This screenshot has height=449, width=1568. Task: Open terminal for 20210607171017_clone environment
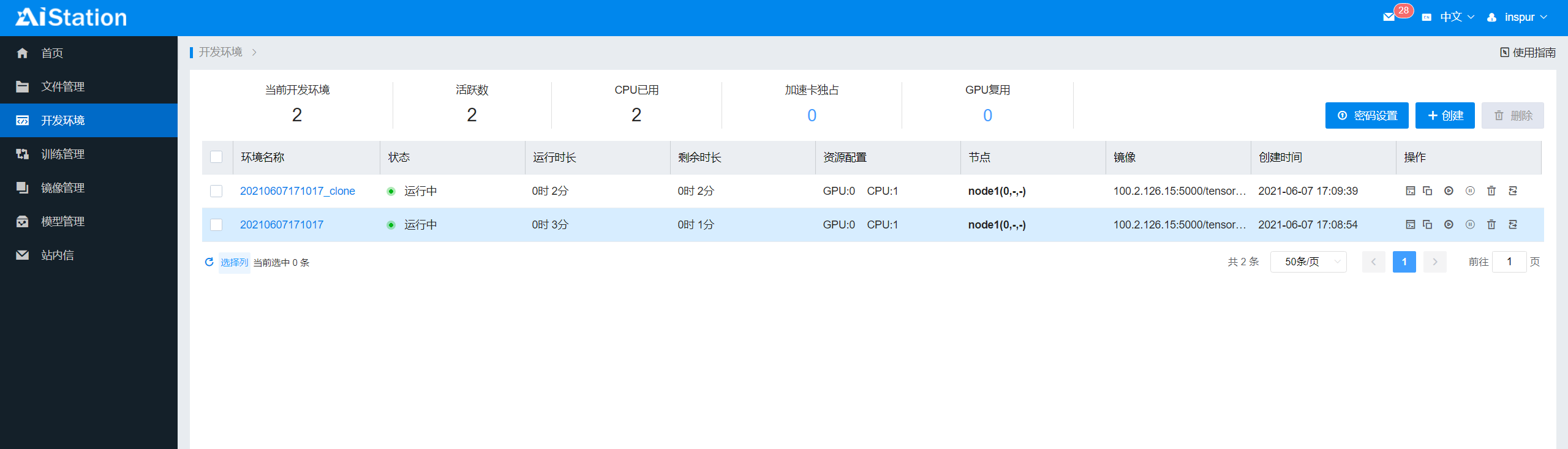click(x=1410, y=191)
